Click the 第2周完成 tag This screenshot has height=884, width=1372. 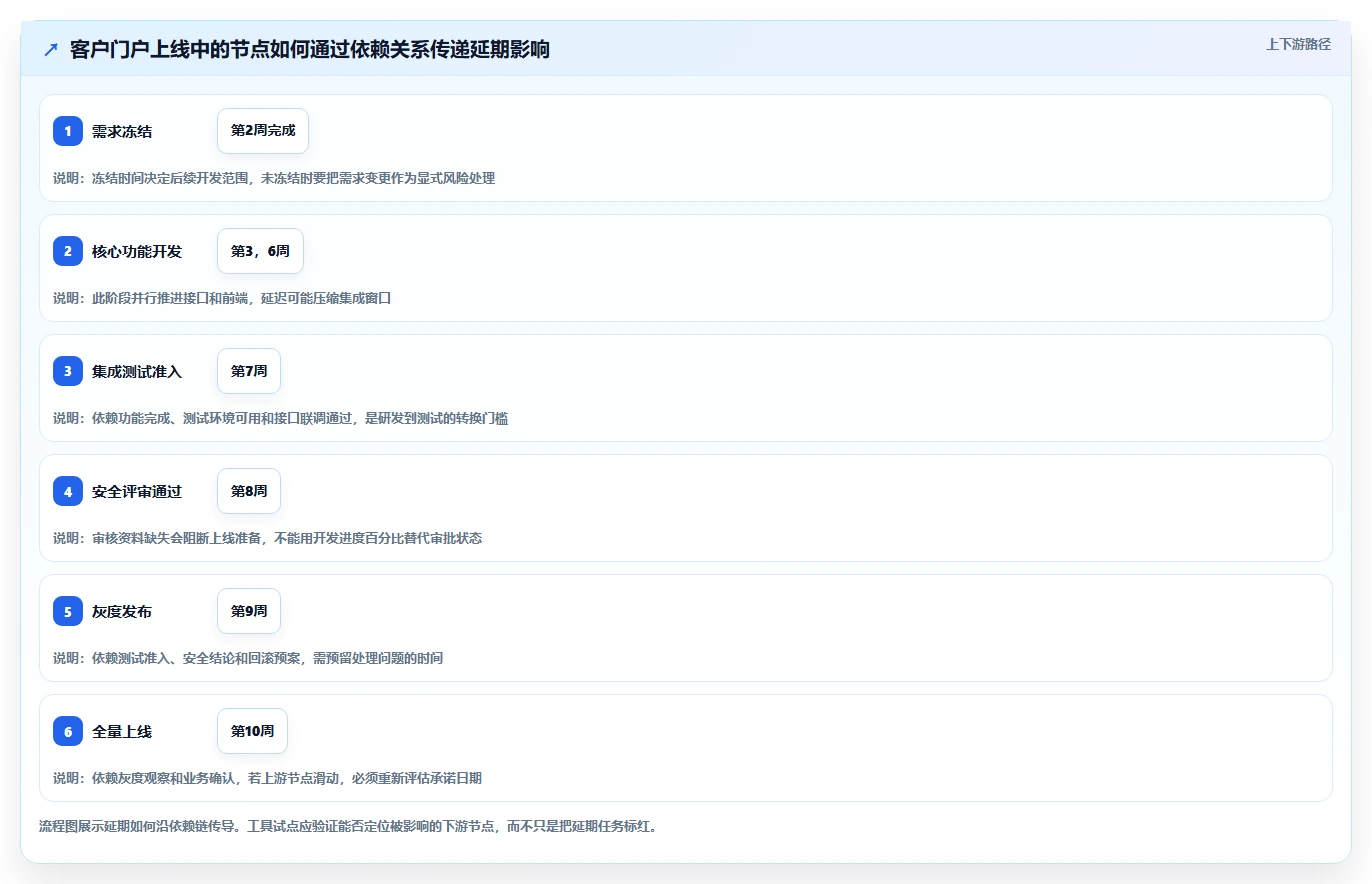(263, 131)
